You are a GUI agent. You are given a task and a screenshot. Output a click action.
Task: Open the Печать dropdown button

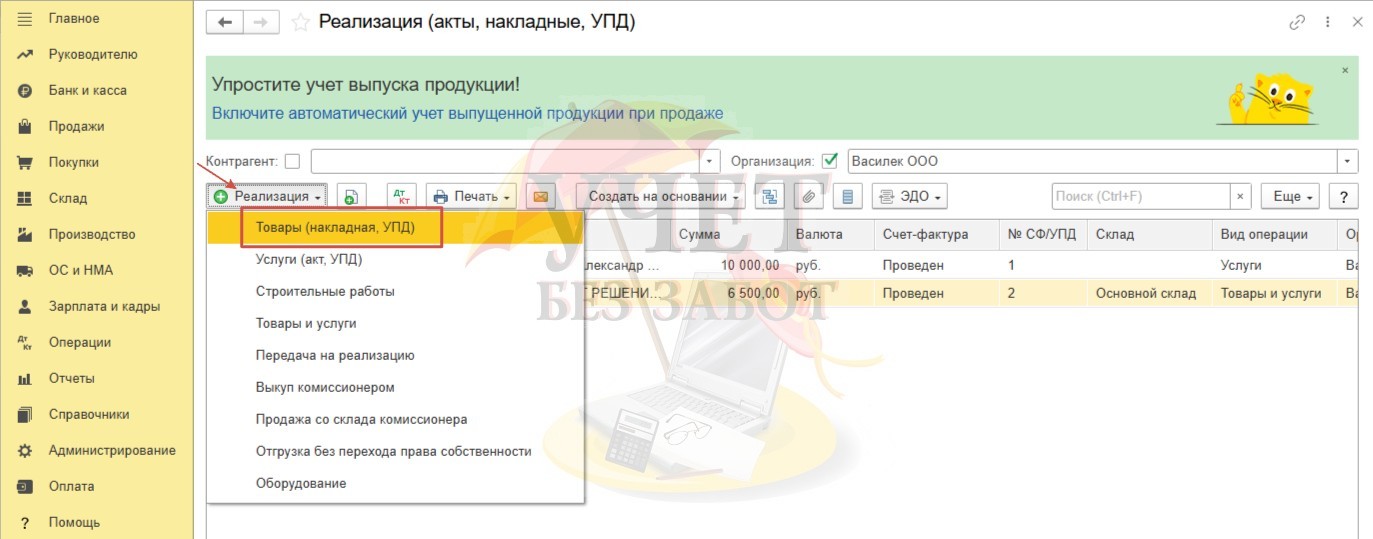pyautogui.click(x=472, y=197)
